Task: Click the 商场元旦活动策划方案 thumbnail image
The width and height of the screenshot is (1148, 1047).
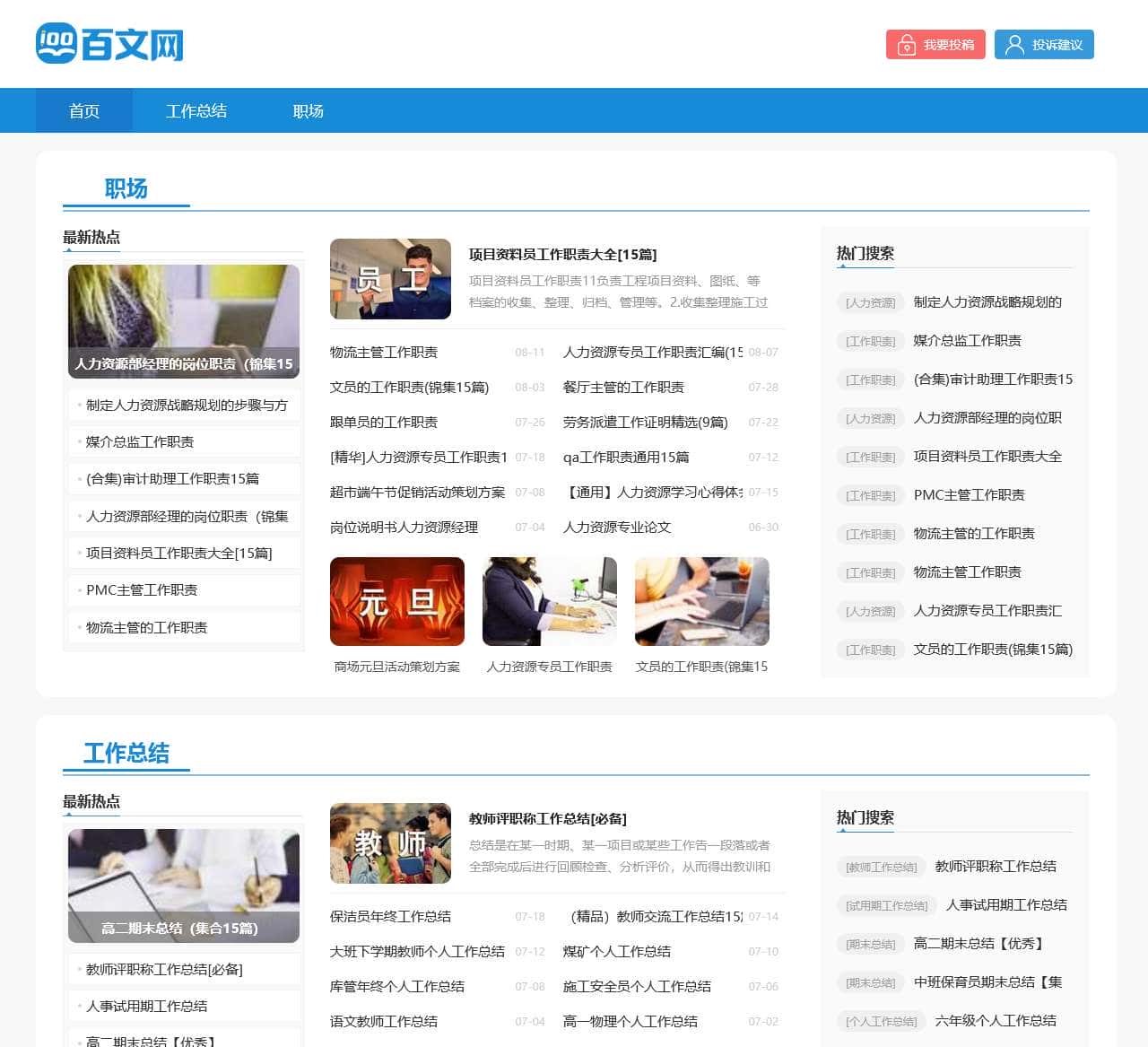Action: [397, 601]
